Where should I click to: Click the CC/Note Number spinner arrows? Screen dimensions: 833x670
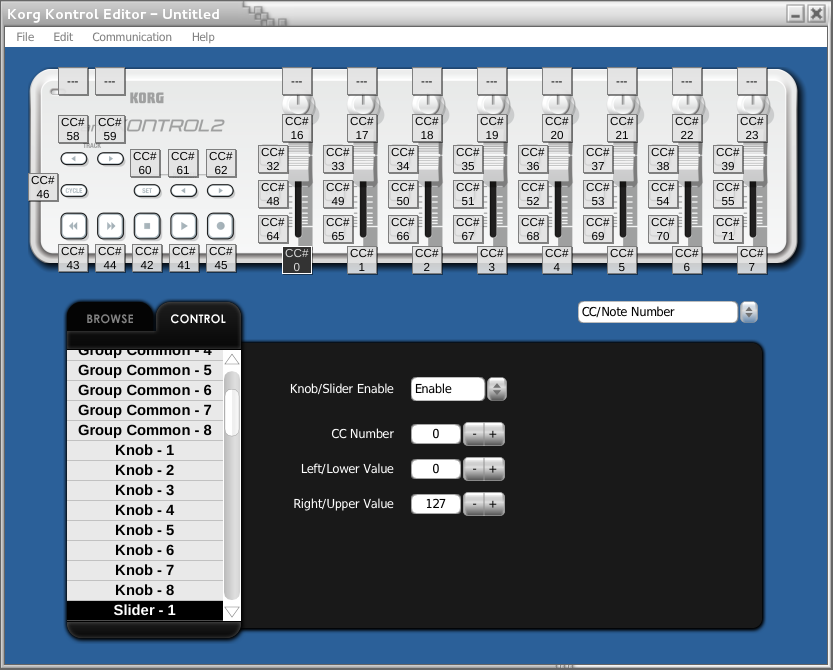click(x=749, y=312)
